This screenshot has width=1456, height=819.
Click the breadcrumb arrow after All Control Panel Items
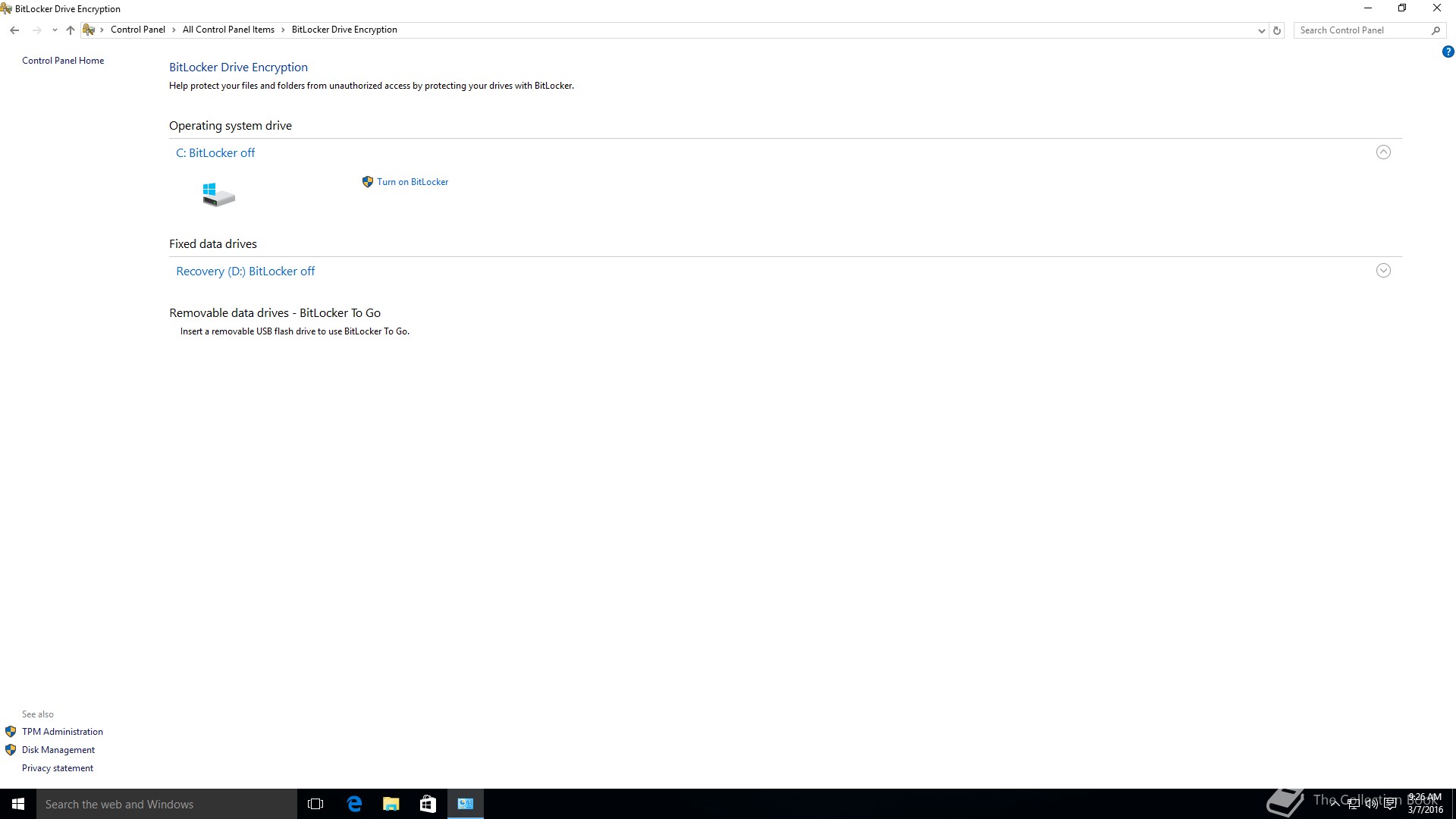(x=284, y=30)
